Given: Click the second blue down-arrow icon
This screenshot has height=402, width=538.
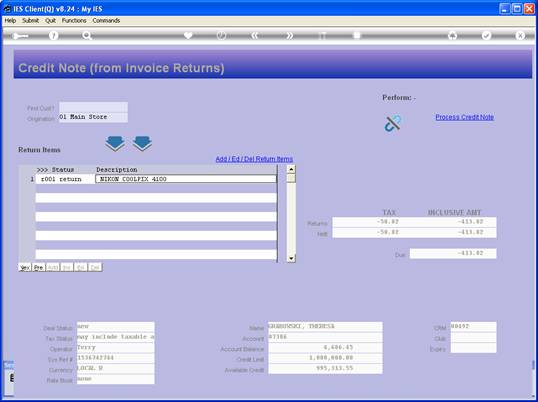Looking at the screenshot, I should tap(142, 143).
